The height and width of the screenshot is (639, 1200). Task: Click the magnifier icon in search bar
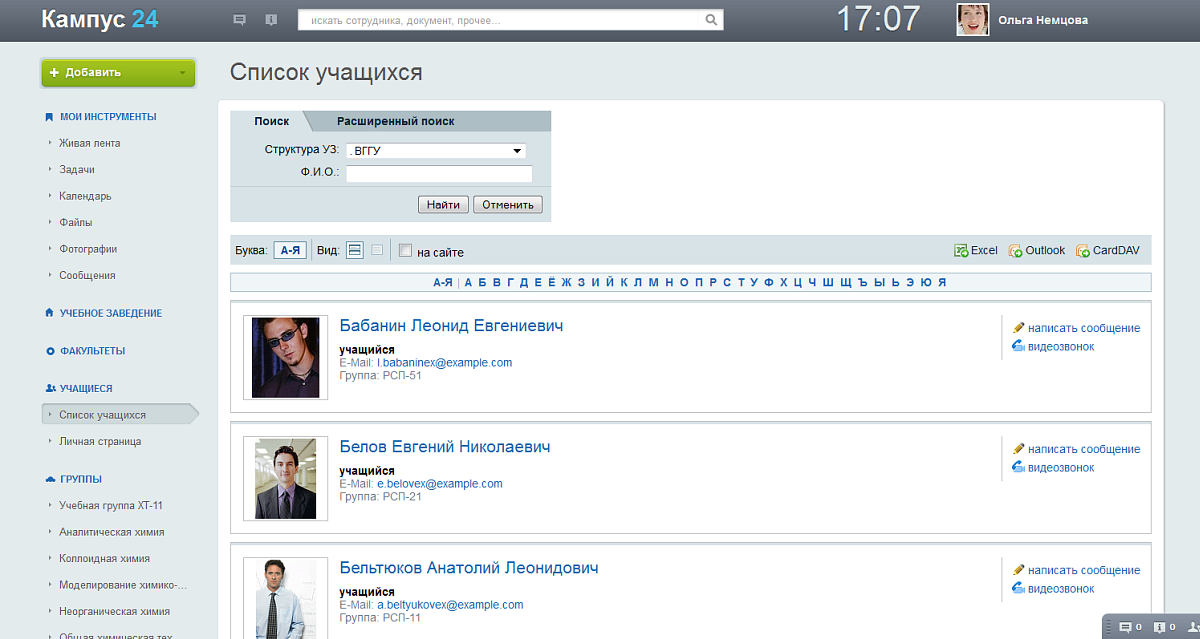(712, 20)
